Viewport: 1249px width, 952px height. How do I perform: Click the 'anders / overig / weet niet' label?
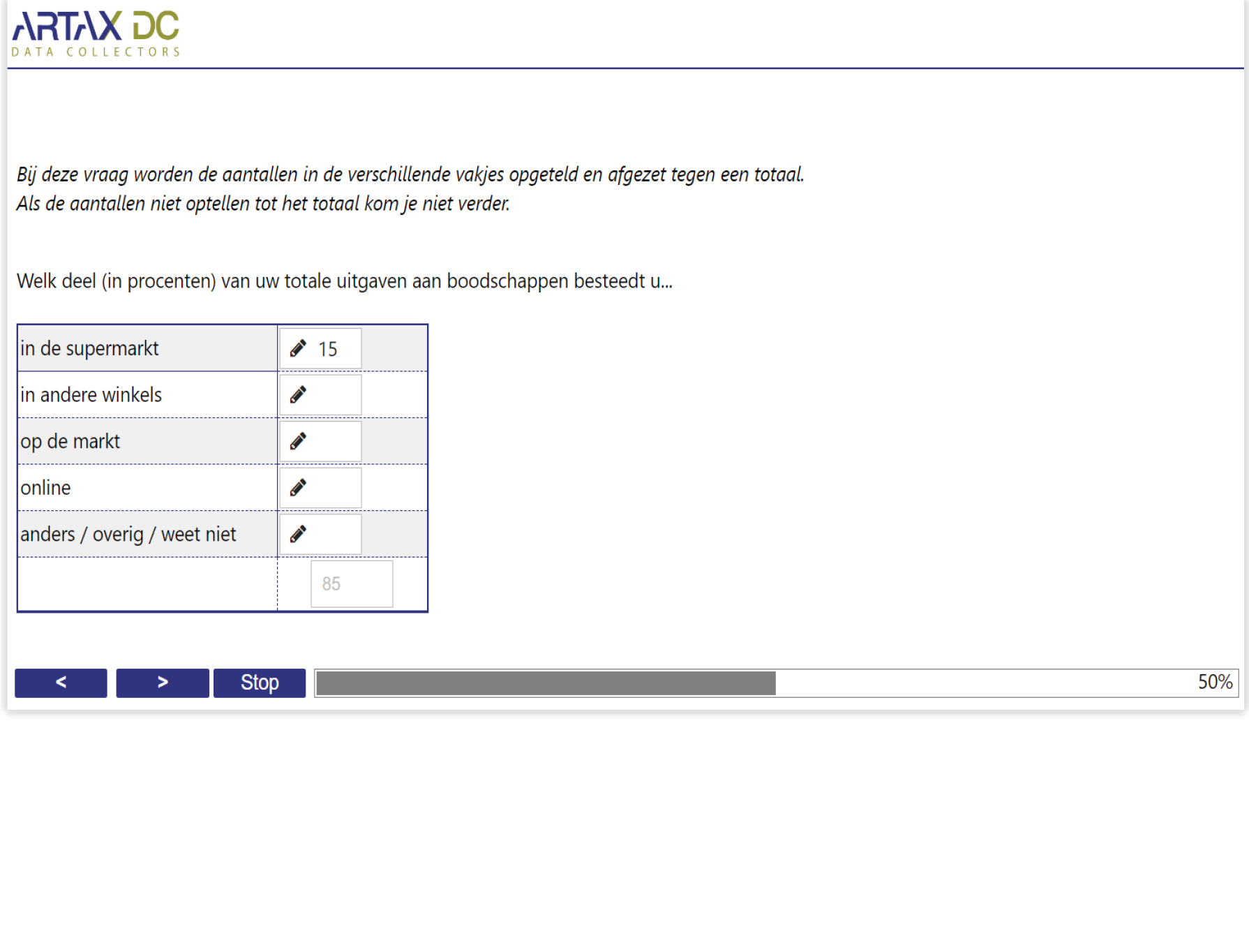point(128,535)
